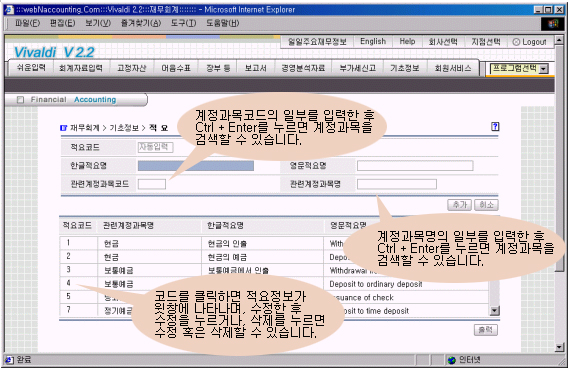
Task: Click the page scrollbar up arrow
Action: click(559, 39)
